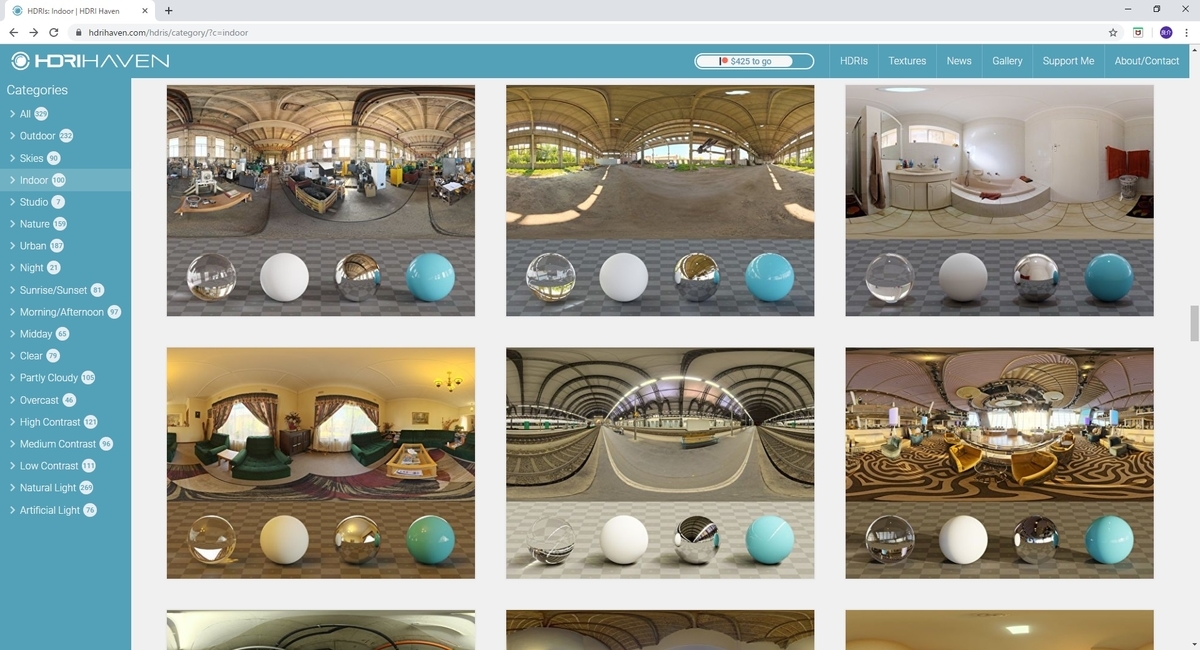Click the HDRI Haven logo
1200x650 pixels.
[90, 61]
